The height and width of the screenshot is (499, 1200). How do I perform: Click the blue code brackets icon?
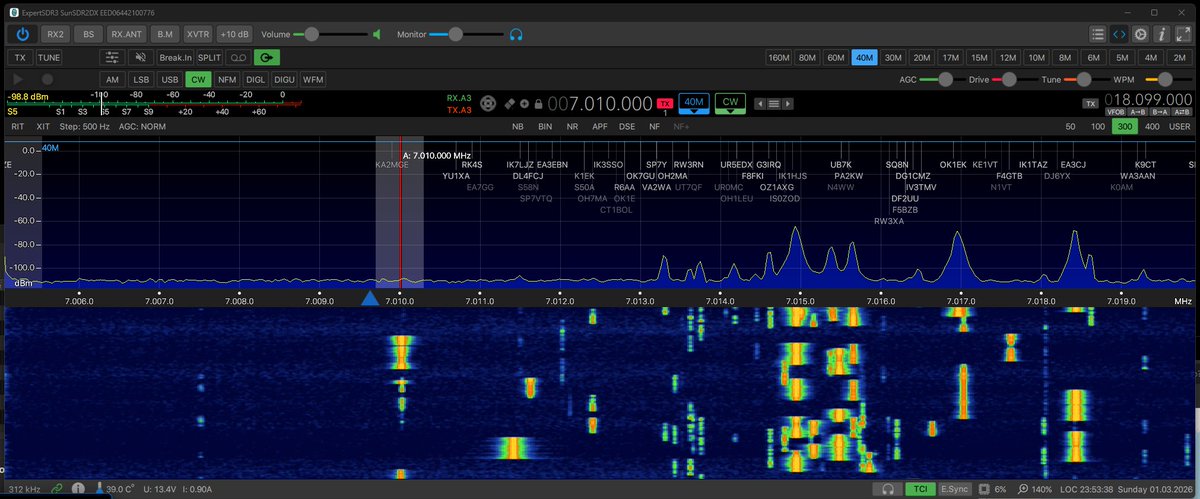pos(1120,33)
